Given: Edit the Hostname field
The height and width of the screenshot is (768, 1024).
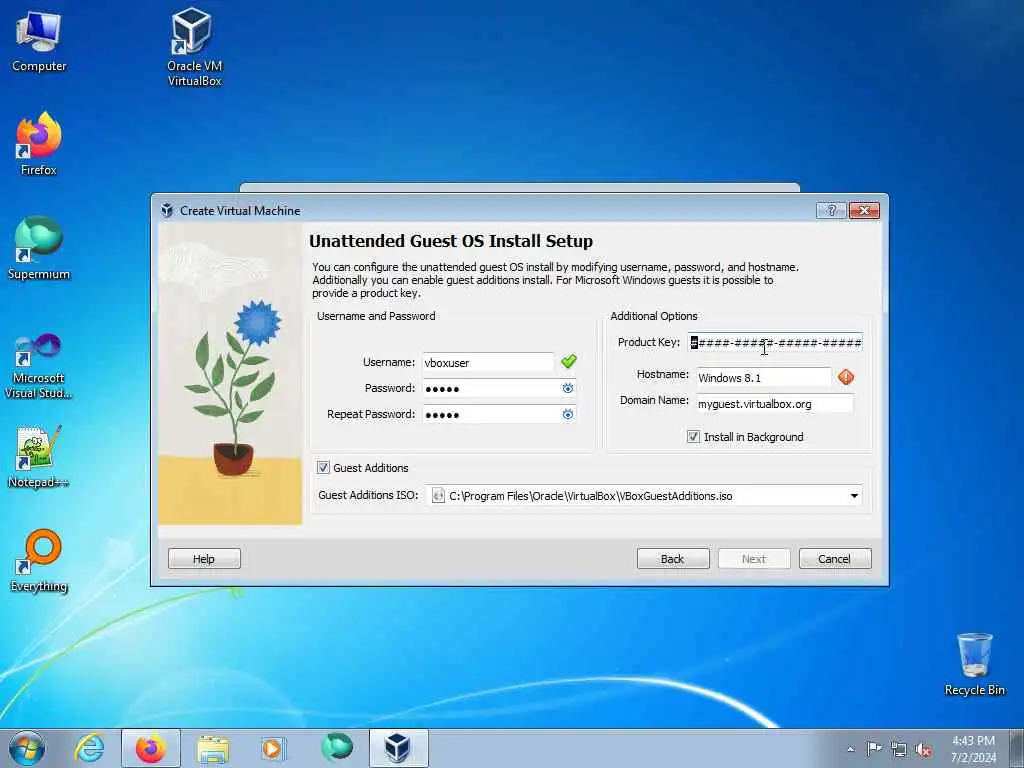Looking at the screenshot, I should 763,377.
